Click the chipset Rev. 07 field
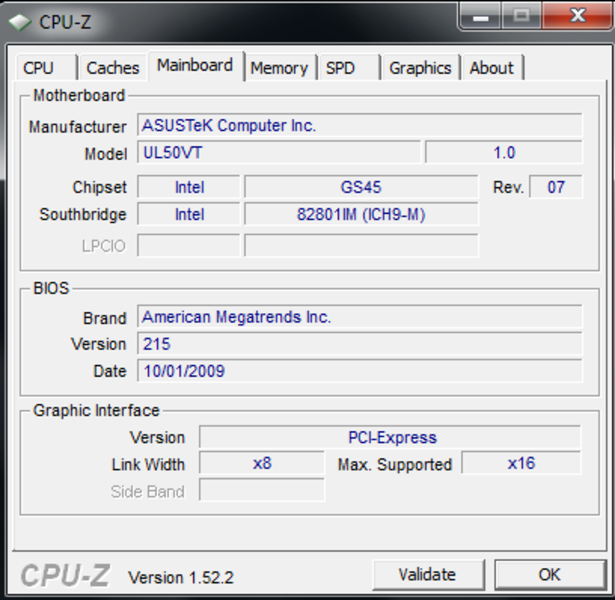615x600 pixels. [x=556, y=187]
